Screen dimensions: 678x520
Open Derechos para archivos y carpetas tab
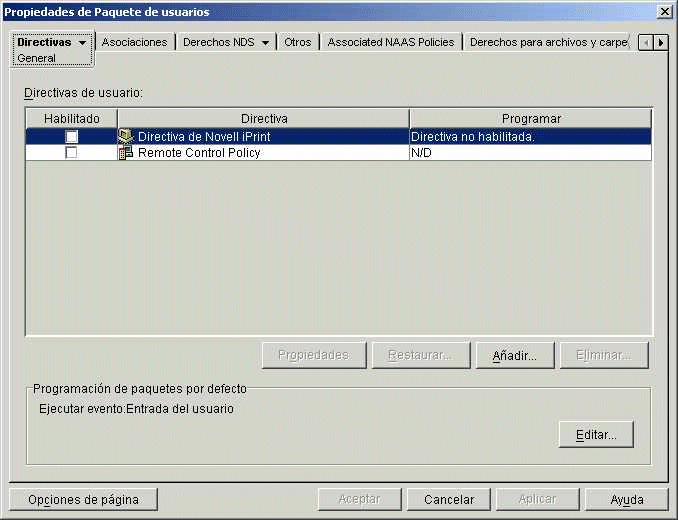coord(549,42)
